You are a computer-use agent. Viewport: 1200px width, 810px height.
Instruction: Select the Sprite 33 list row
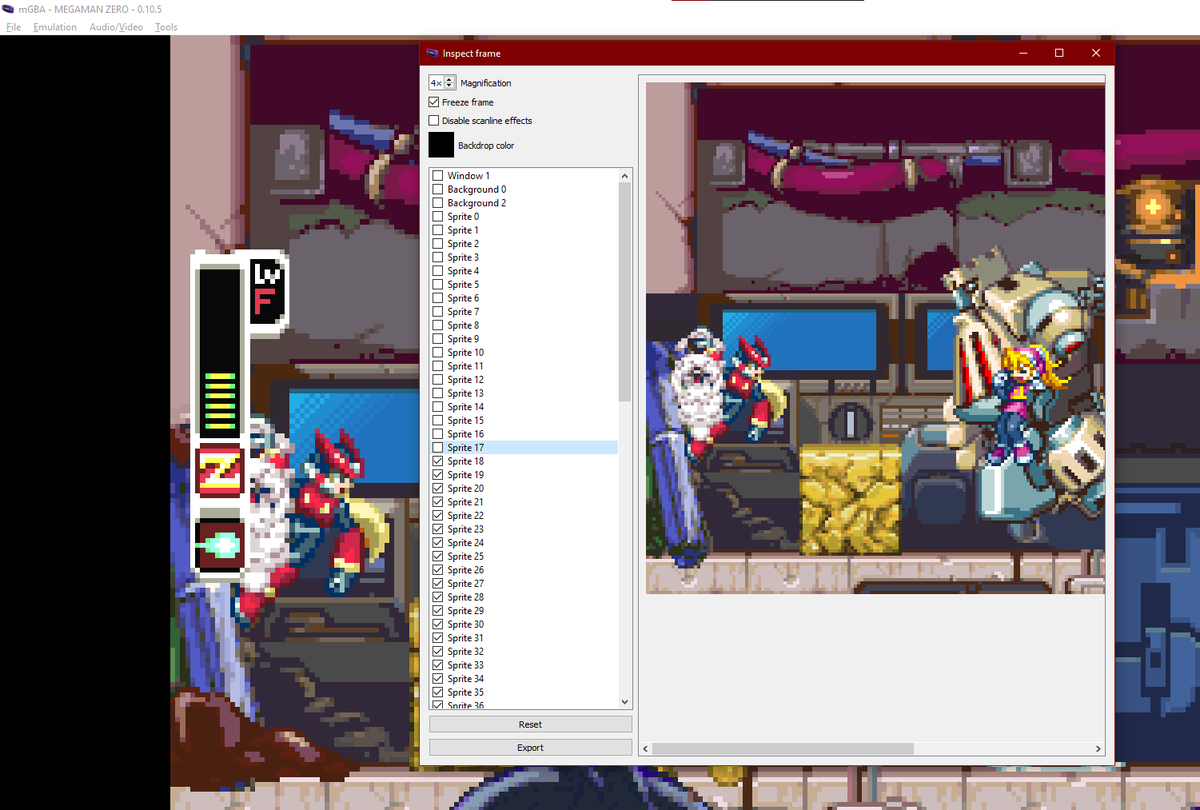point(524,665)
